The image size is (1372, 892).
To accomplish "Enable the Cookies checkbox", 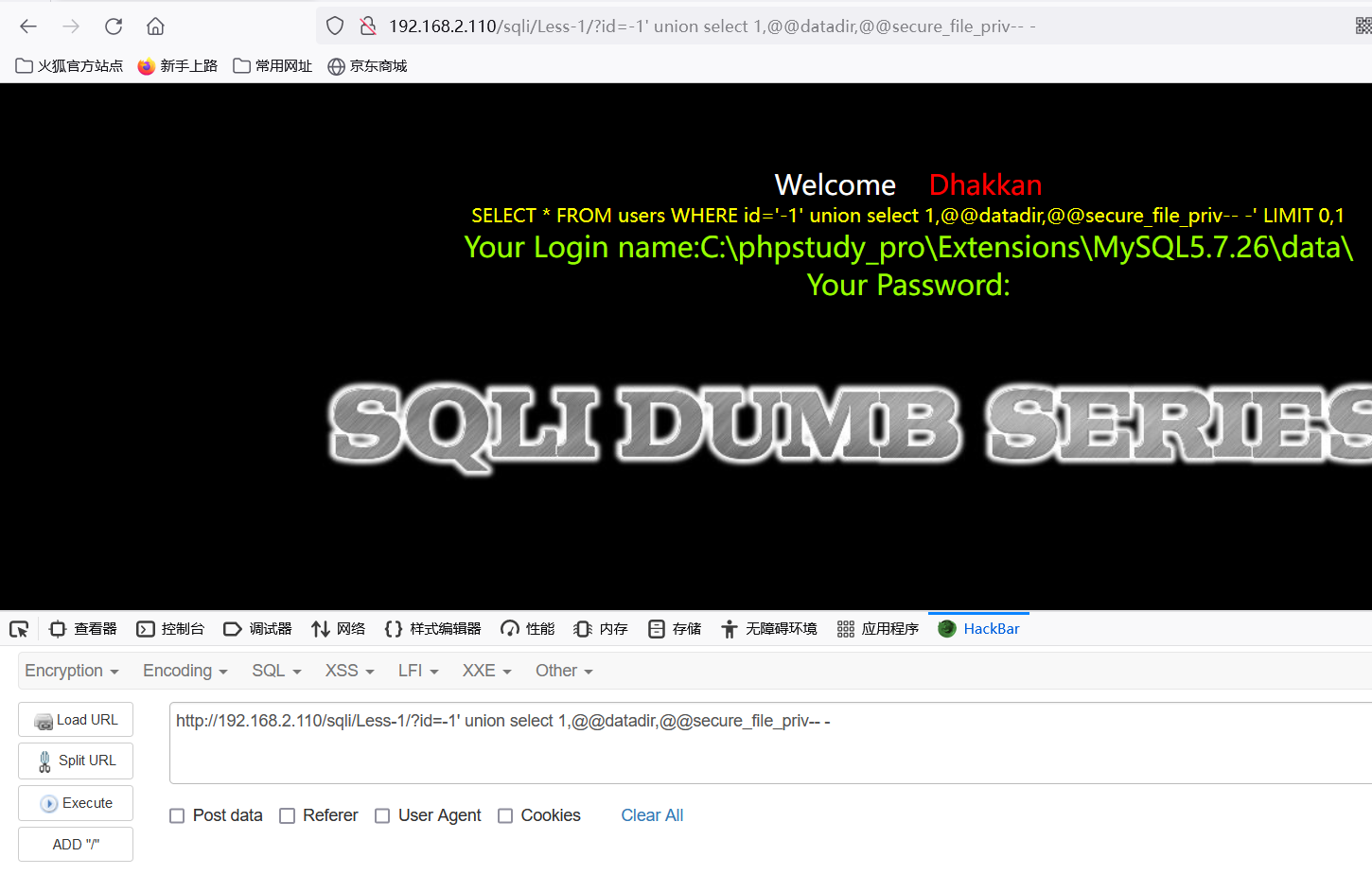I will (x=505, y=815).
